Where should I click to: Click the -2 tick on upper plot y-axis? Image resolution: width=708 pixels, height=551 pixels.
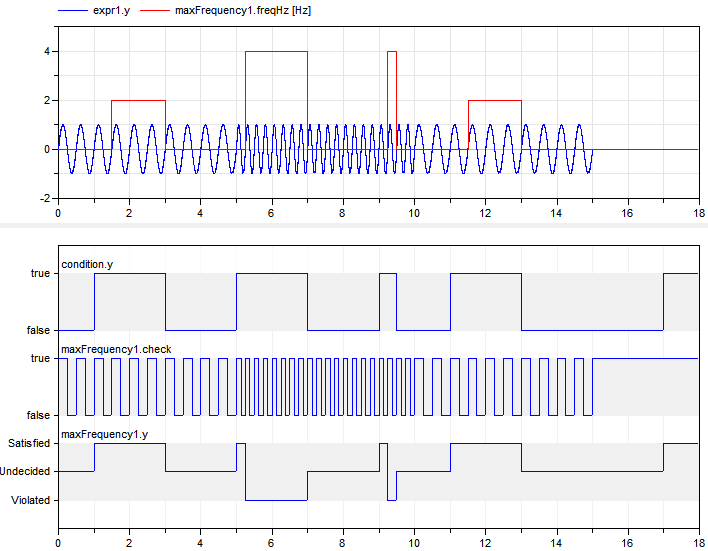pyautogui.click(x=45, y=198)
